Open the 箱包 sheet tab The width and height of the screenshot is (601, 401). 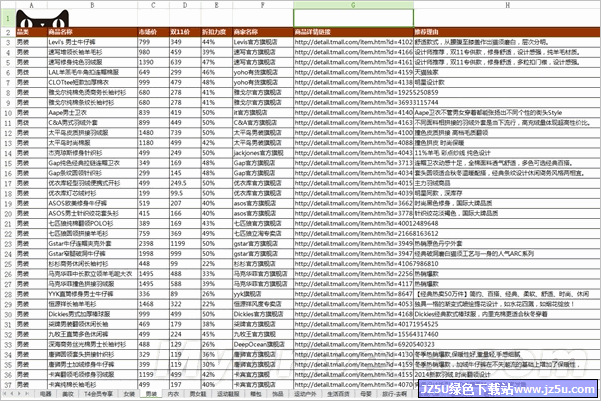click(x=256, y=394)
